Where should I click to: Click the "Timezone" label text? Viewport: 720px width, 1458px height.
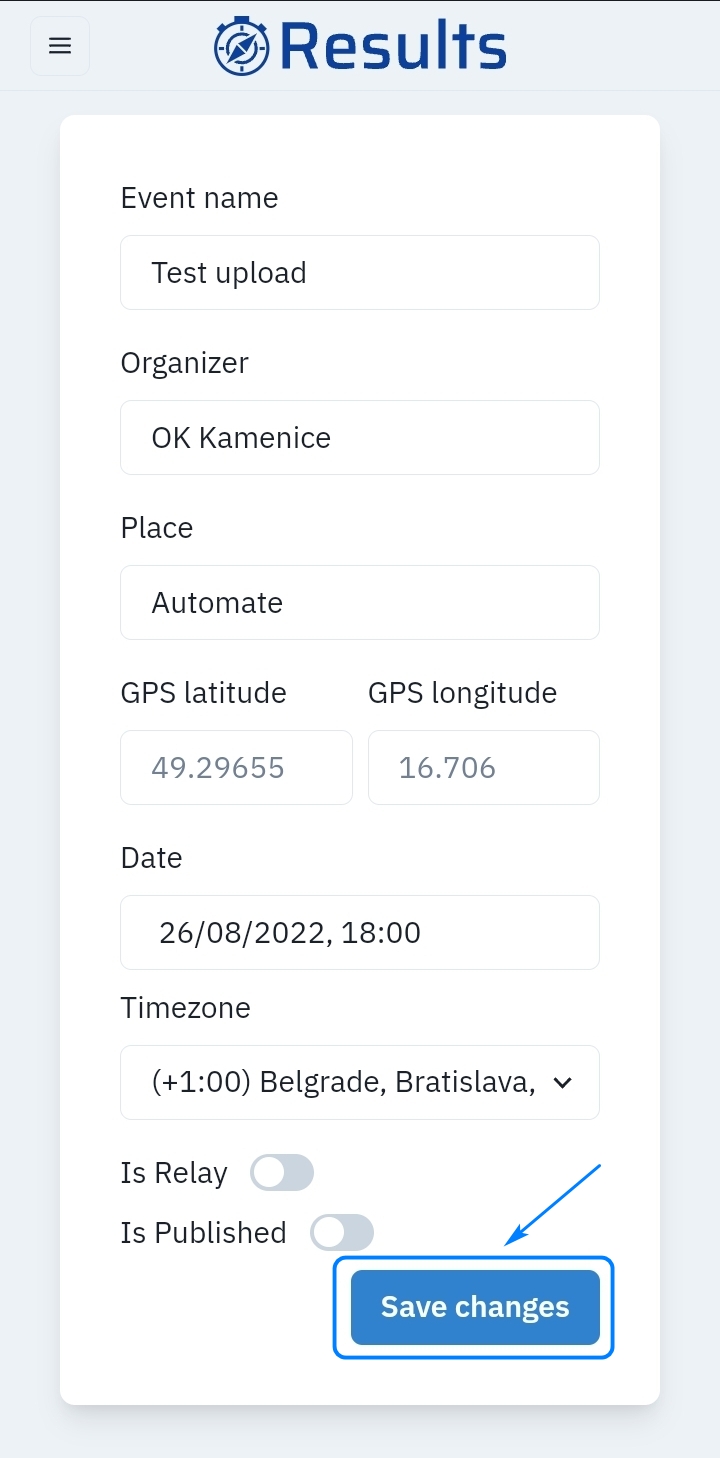185,1008
